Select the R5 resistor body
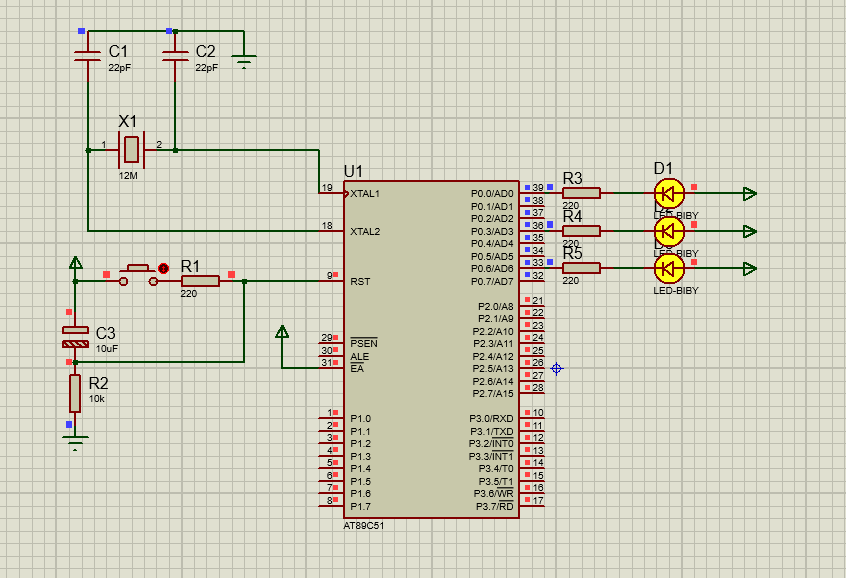Image resolution: width=846 pixels, height=578 pixels. pyautogui.click(x=581, y=268)
